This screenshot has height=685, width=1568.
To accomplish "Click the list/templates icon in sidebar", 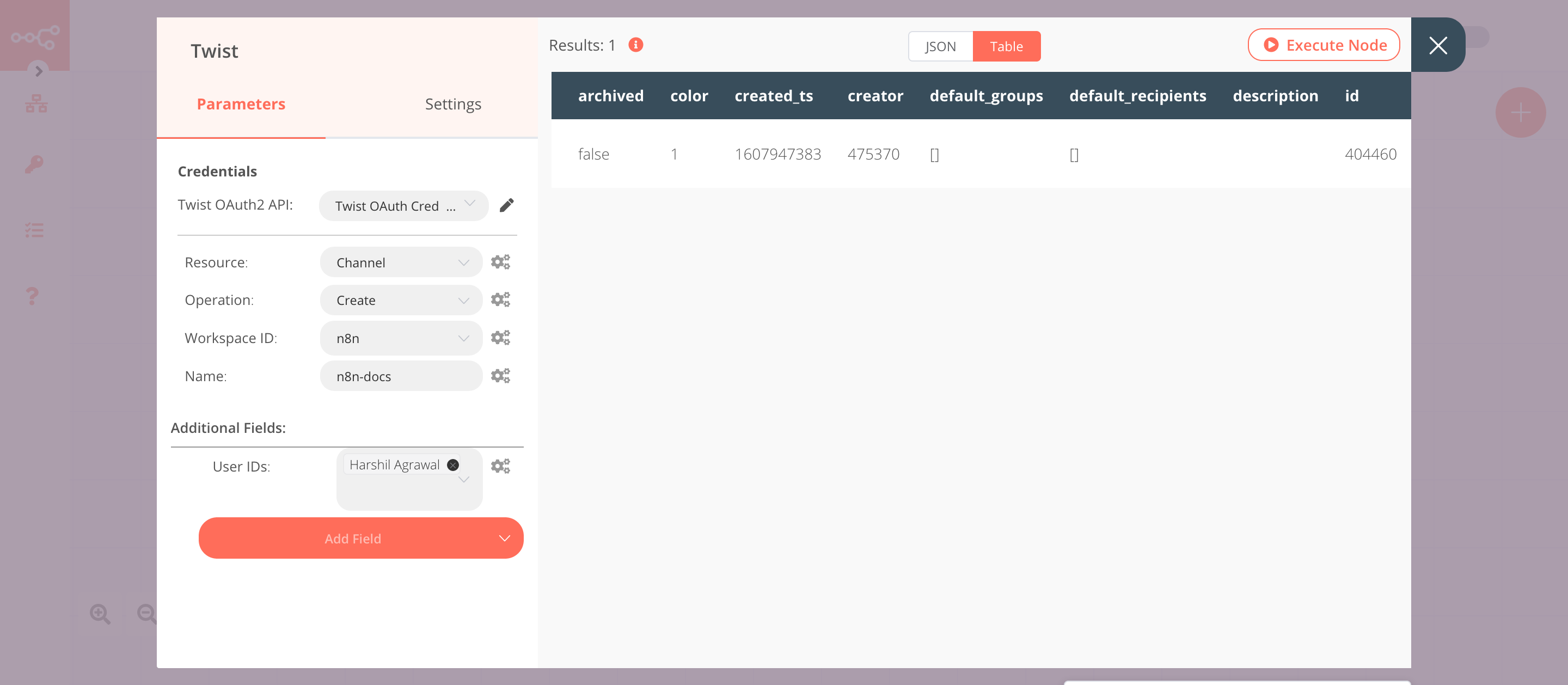I will coord(35,229).
